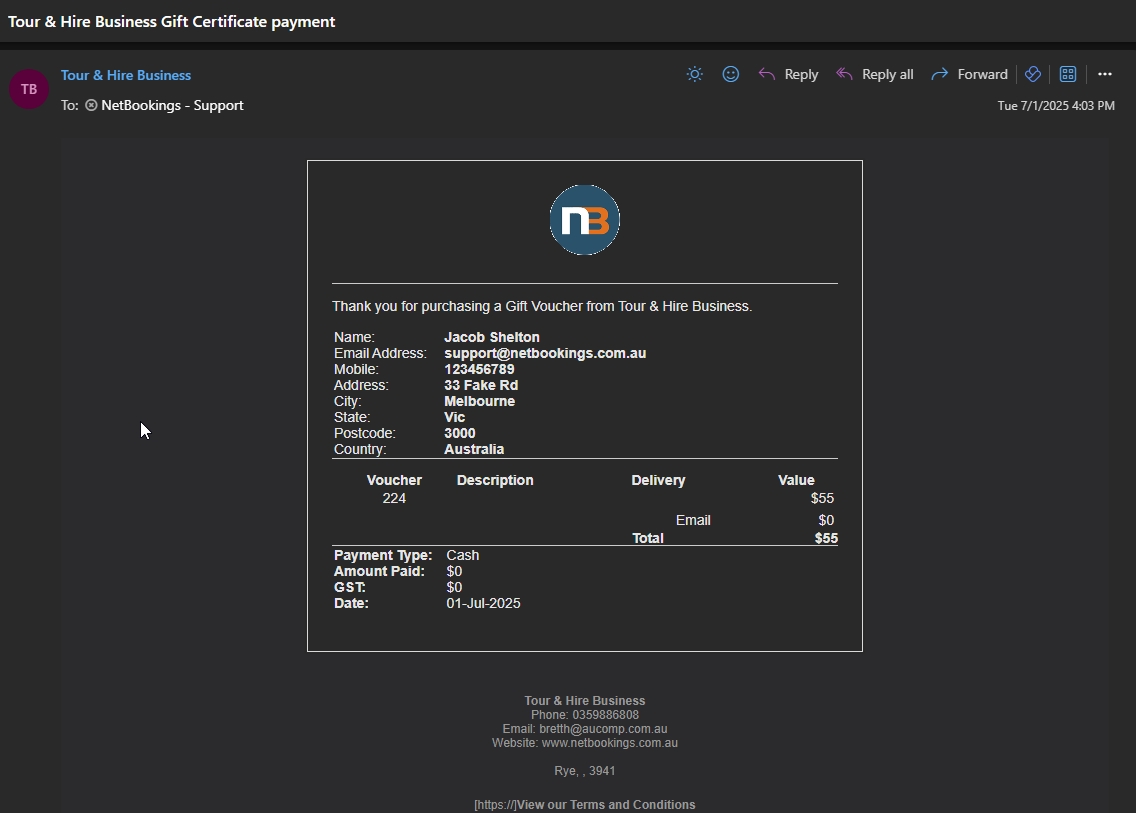Viewport: 1136px width, 813px height.
Task: Click the city value Melbourne
Action: [x=480, y=401]
